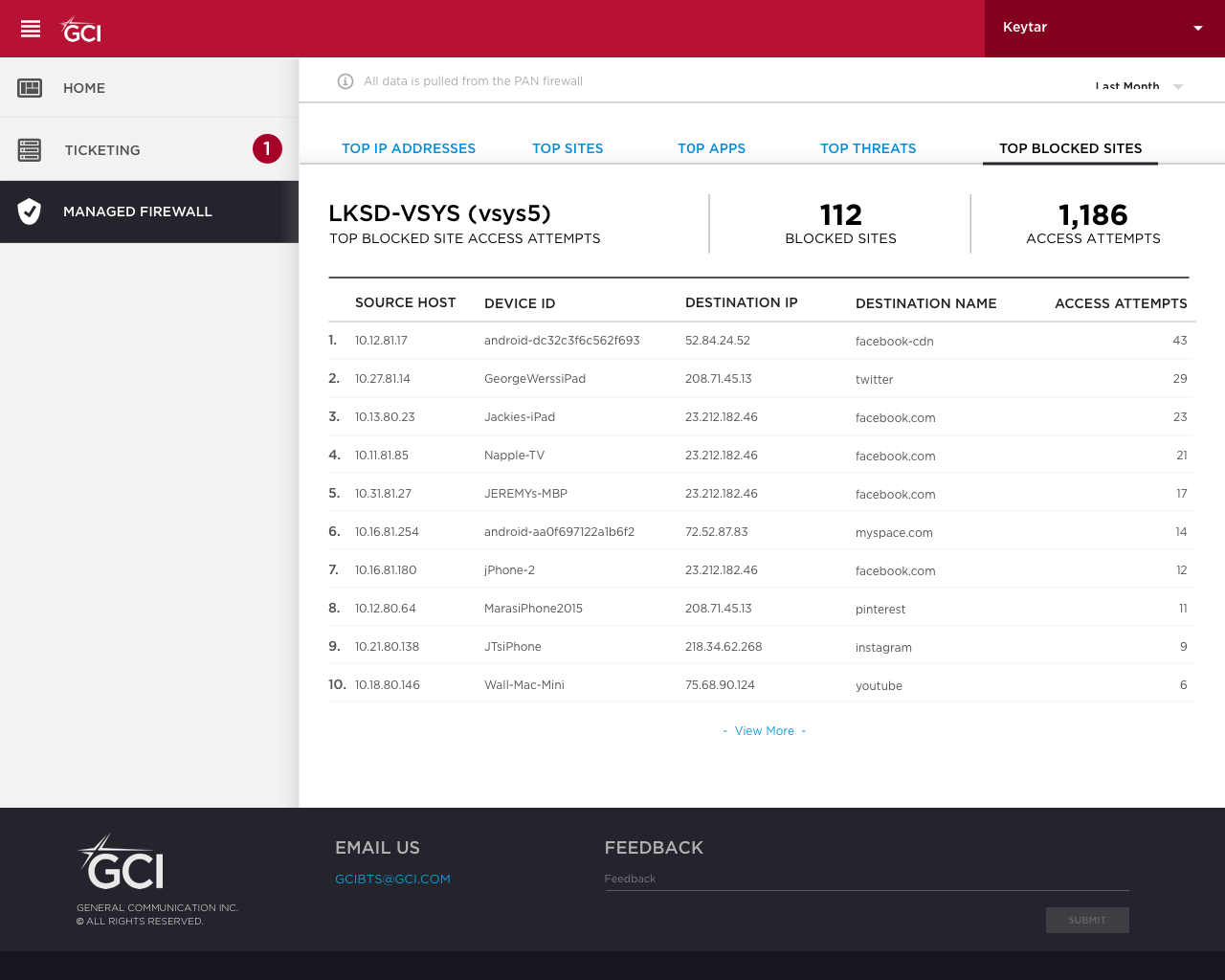
Task: Click destination IP 75.68.90.124
Action: pyautogui.click(x=720, y=685)
